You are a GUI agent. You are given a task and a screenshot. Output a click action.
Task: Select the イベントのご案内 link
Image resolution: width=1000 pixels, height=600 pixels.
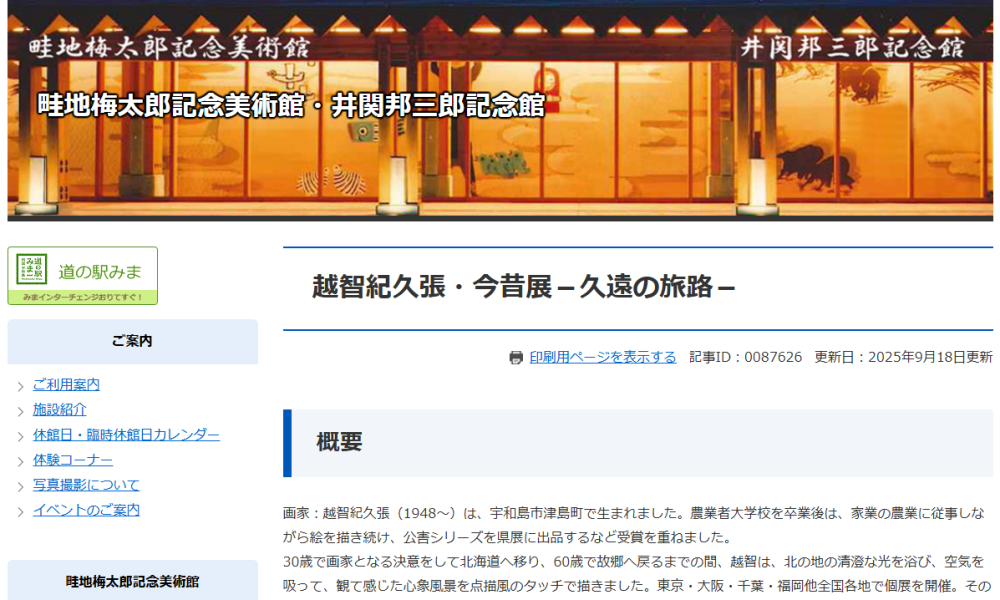coord(86,510)
